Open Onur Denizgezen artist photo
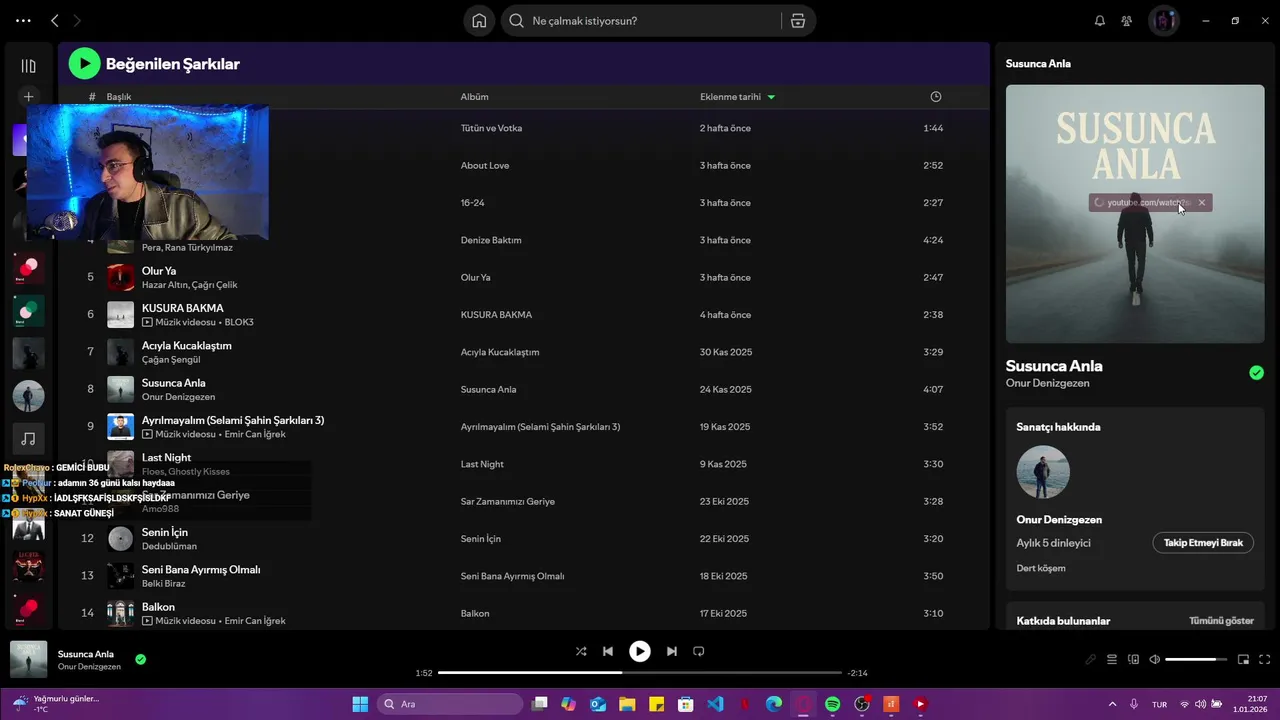This screenshot has width=1280, height=720. 1043,472
